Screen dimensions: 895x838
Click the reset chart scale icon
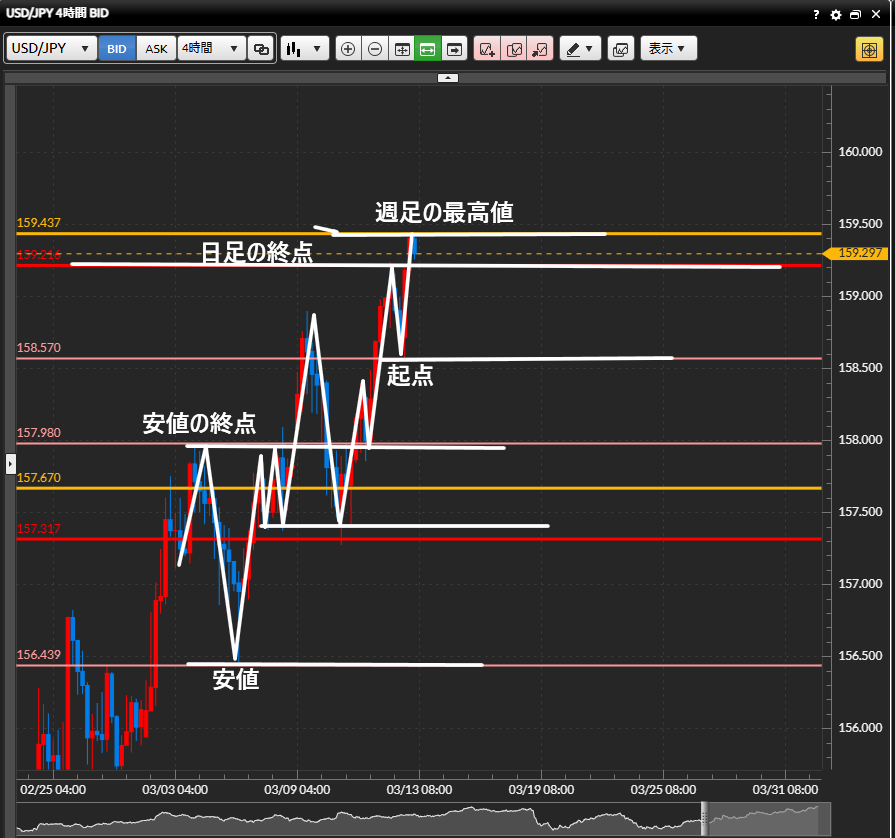[402, 48]
